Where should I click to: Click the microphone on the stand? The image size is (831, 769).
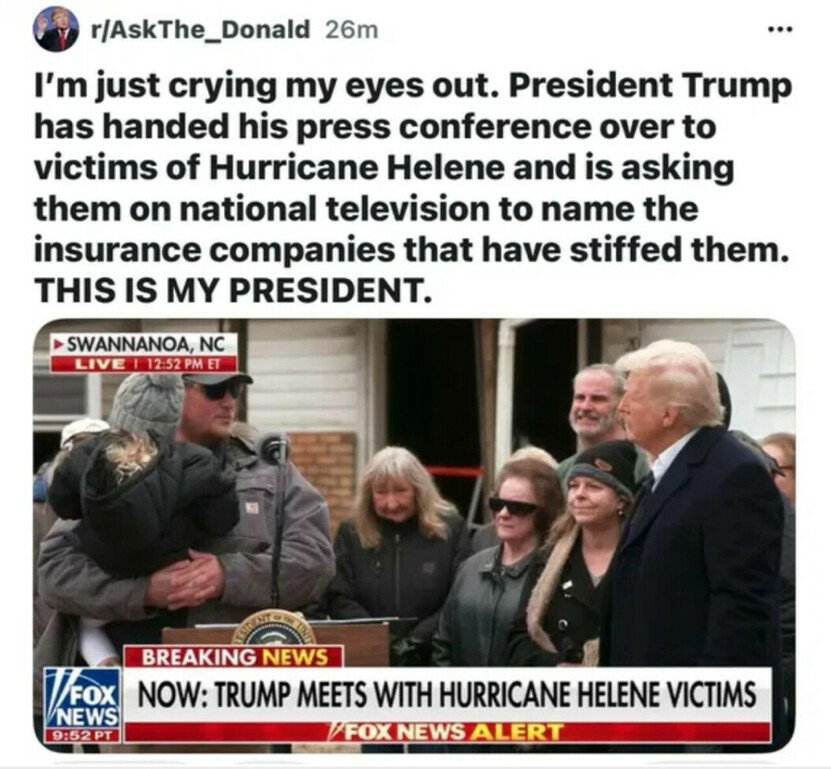pos(273,447)
